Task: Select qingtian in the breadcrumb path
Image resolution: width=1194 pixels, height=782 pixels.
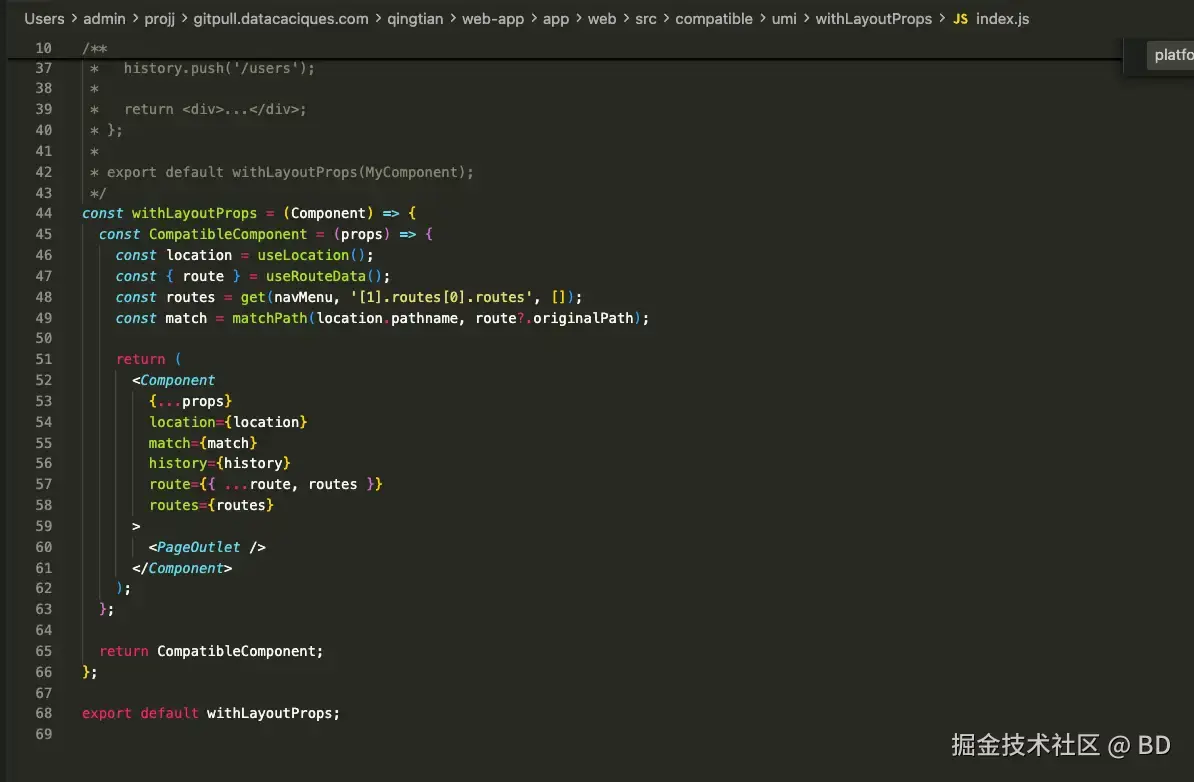Action: pos(415,19)
